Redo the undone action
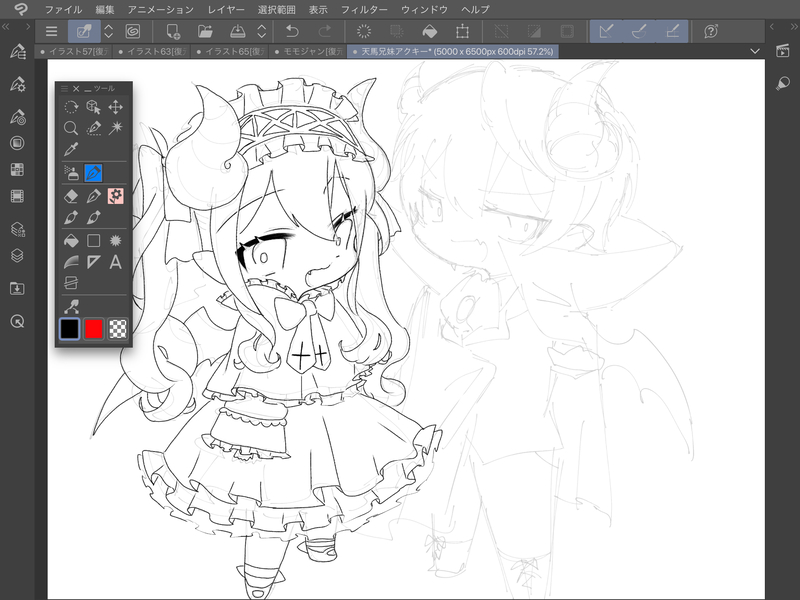800x600 pixels. [324, 31]
